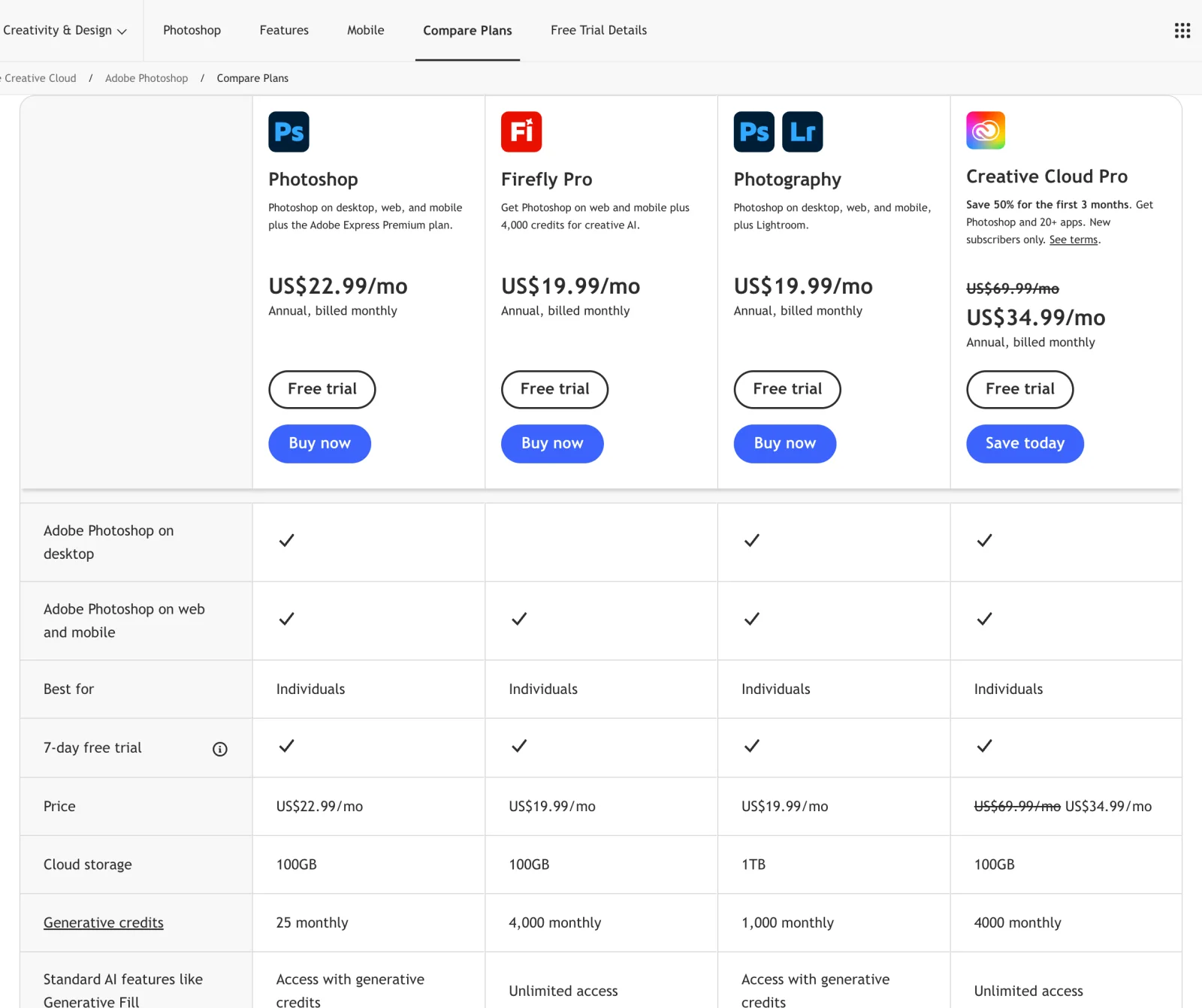Start Free trial for Firefly Pro
The height and width of the screenshot is (1008, 1202).
(x=555, y=389)
